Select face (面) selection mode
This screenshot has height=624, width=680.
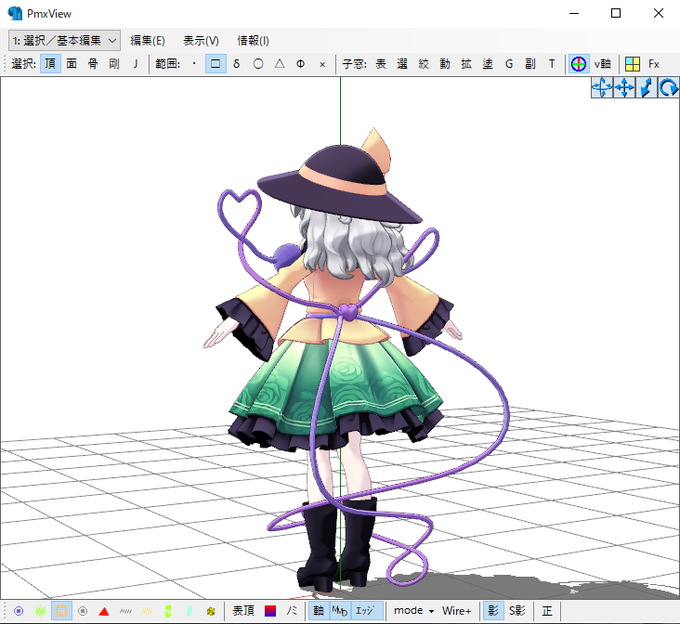(x=72, y=64)
